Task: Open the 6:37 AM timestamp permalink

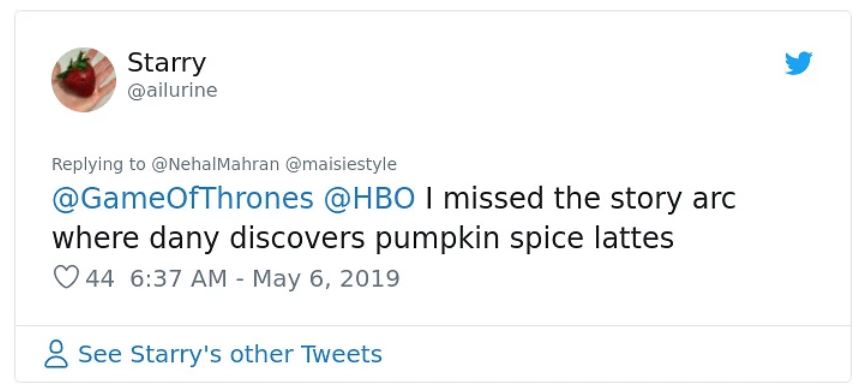Action: (x=178, y=278)
